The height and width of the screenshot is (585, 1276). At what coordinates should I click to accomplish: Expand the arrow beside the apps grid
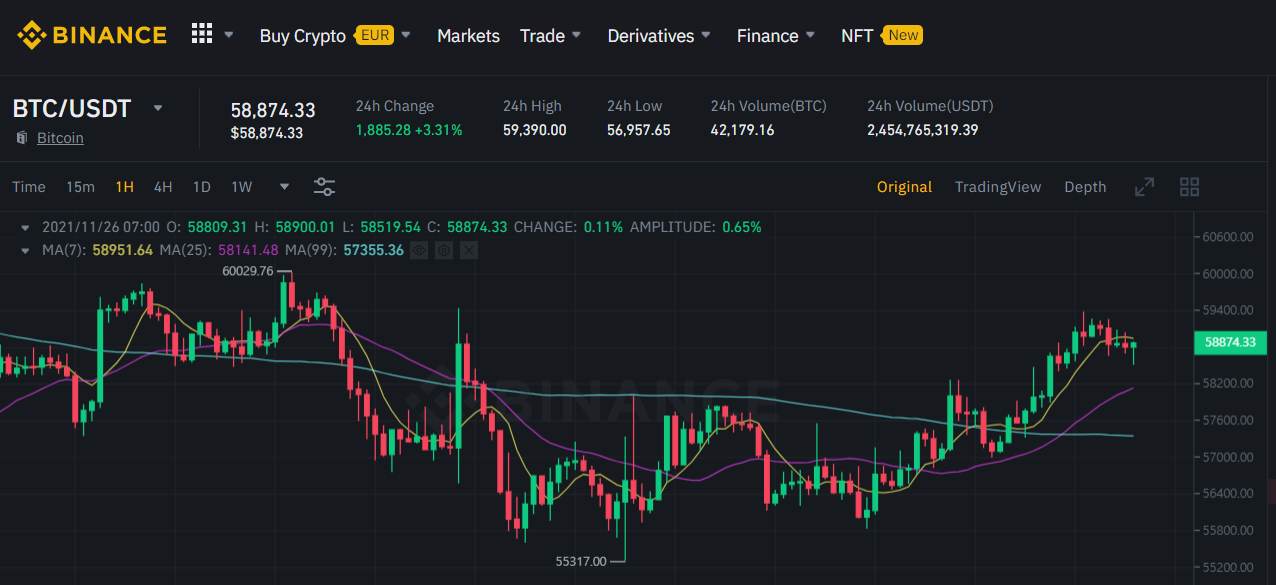click(229, 35)
